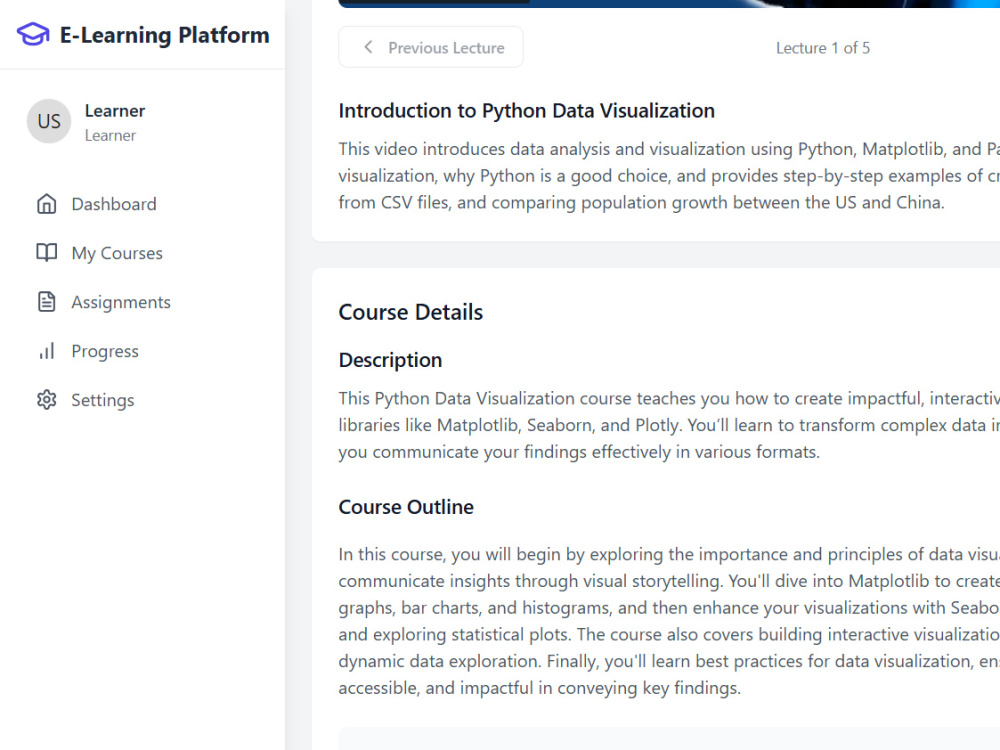The height and width of the screenshot is (750, 1000).
Task: Click the Progress bar chart icon
Action: click(47, 351)
